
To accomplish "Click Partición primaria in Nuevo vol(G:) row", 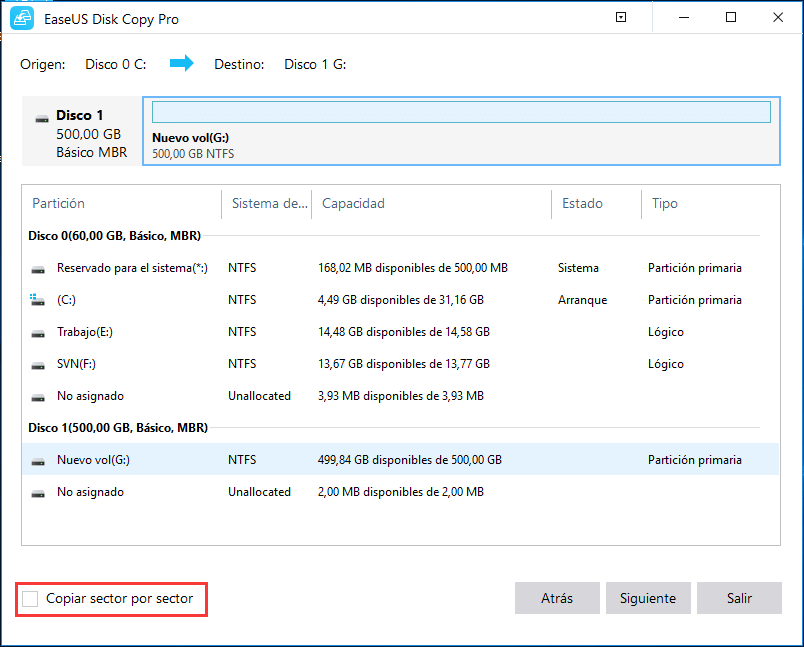I will coord(694,460).
